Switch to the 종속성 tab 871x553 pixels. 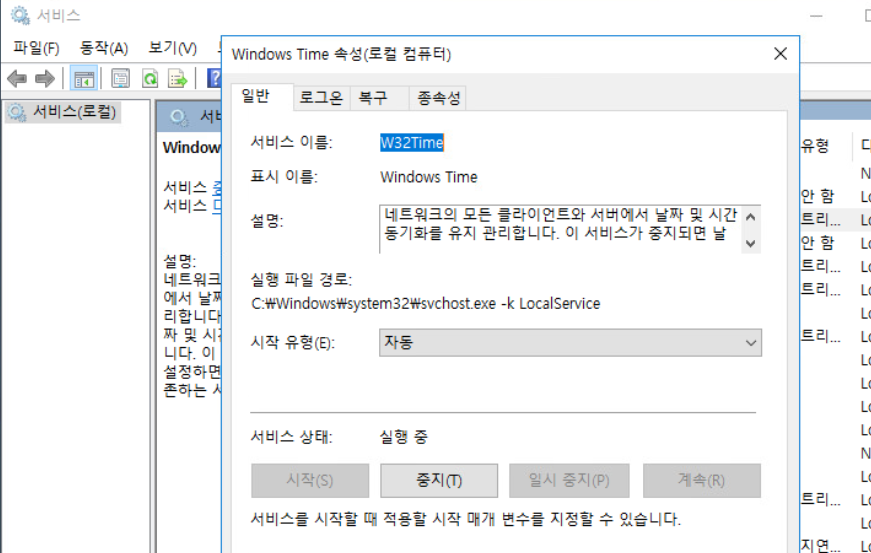[438, 98]
